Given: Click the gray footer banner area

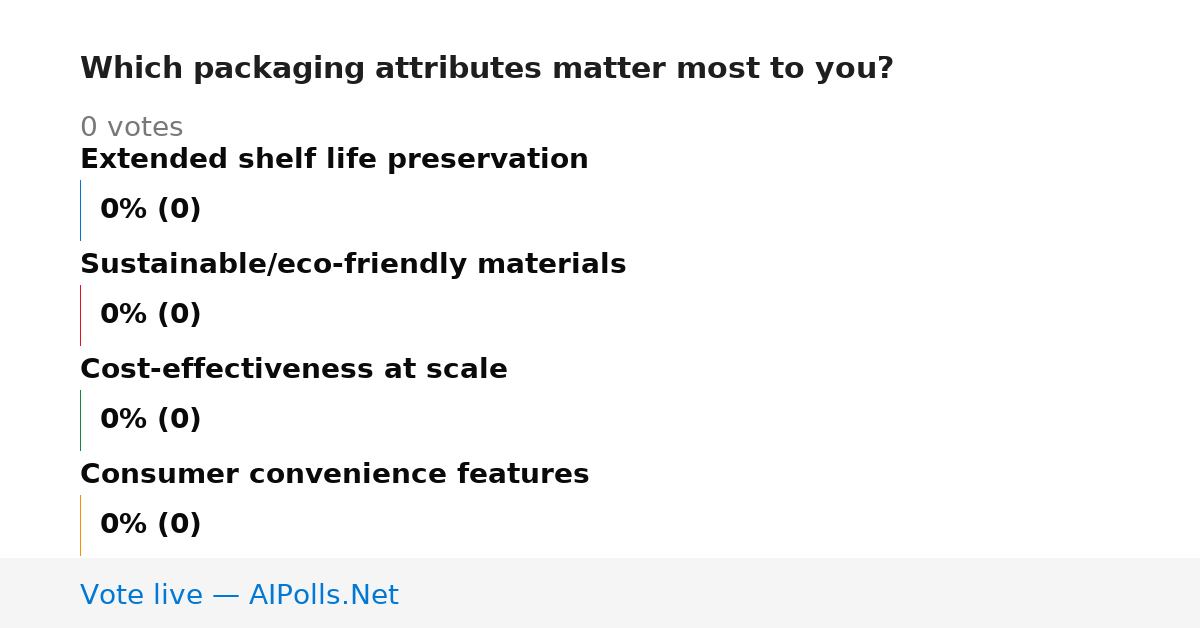Looking at the screenshot, I should (x=600, y=593).
